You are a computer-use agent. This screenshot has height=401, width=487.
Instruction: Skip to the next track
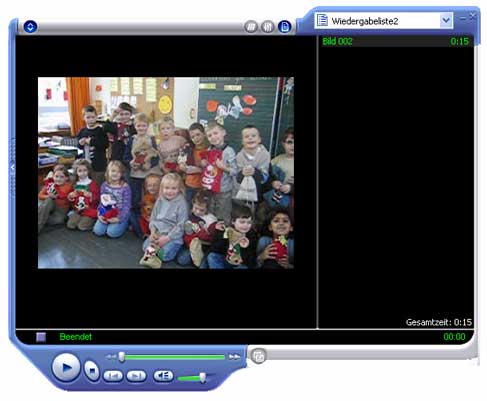(x=136, y=376)
